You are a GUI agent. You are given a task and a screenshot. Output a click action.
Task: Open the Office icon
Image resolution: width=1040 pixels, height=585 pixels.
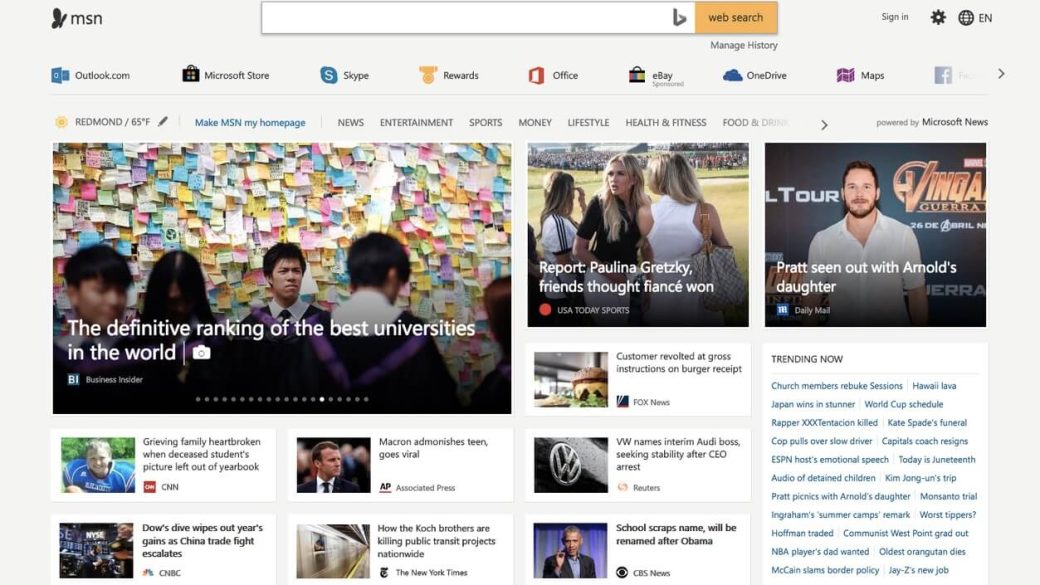[536, 76]
